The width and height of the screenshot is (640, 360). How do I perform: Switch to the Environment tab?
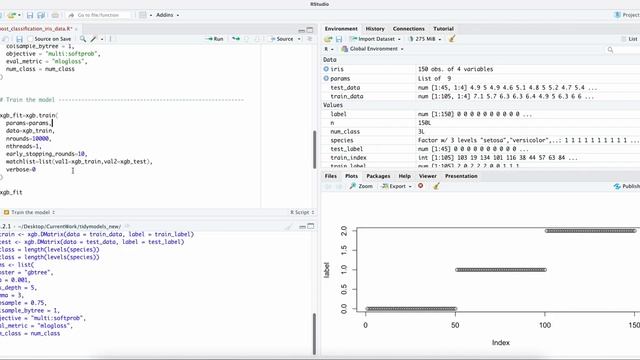(x=341, y=29)
